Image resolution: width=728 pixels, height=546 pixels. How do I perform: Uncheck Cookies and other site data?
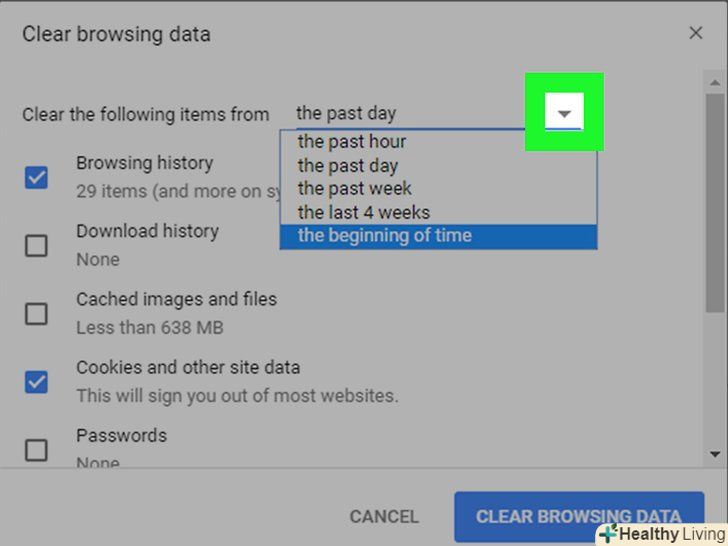pyautogui.click(x=36, y=381)
